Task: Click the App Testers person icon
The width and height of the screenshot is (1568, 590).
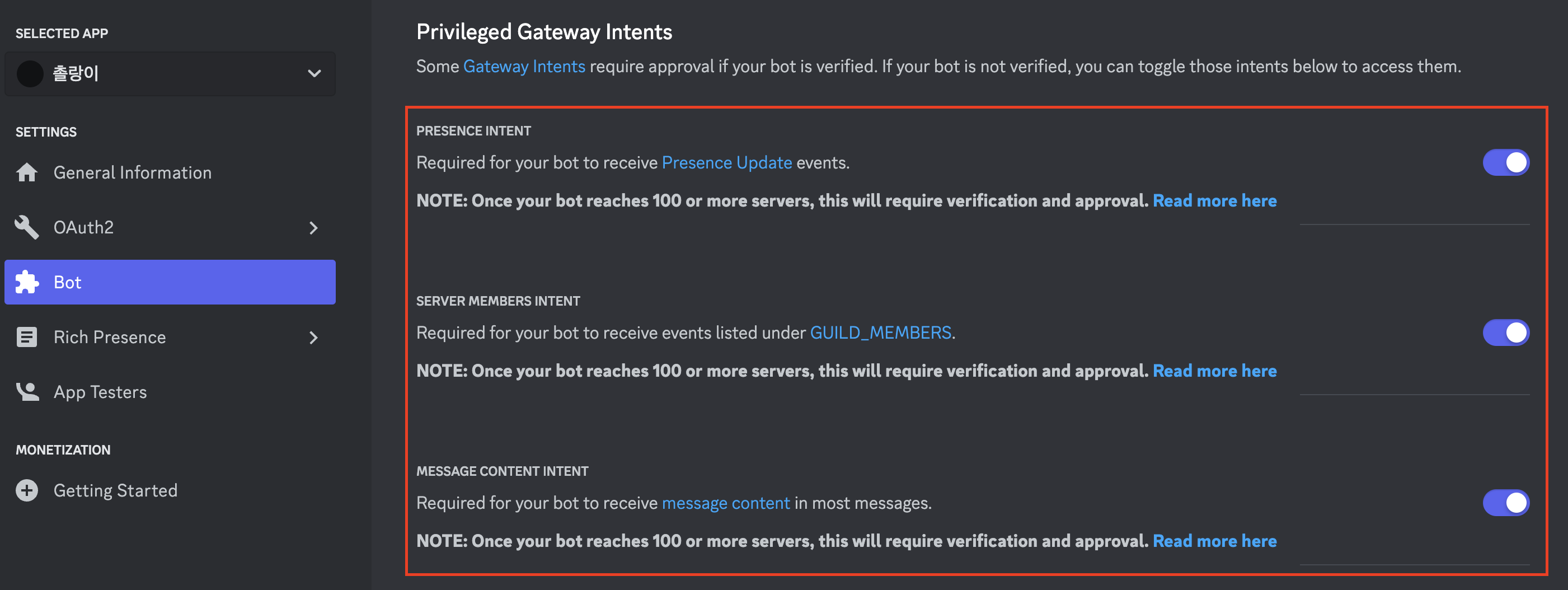Action: click(x=27, y=392)
